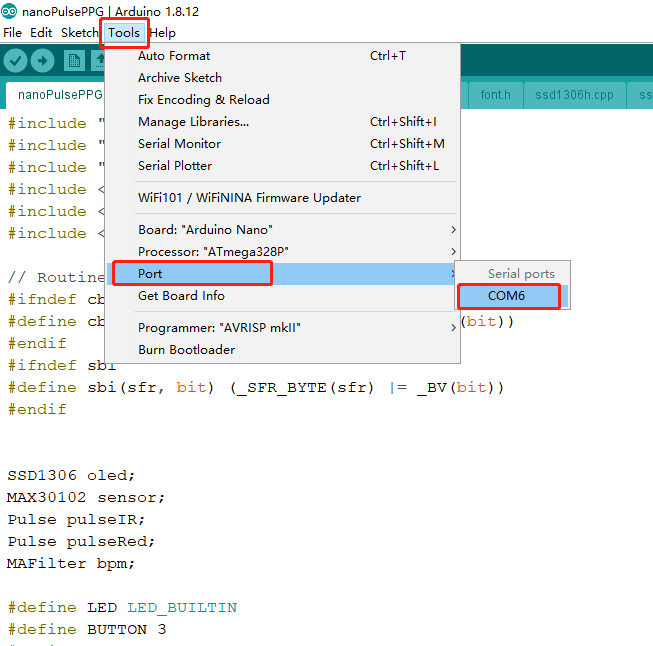This screenshot has width=653, height=646.
Task: Run Burn Bootloader command
Action: point(186,350)
